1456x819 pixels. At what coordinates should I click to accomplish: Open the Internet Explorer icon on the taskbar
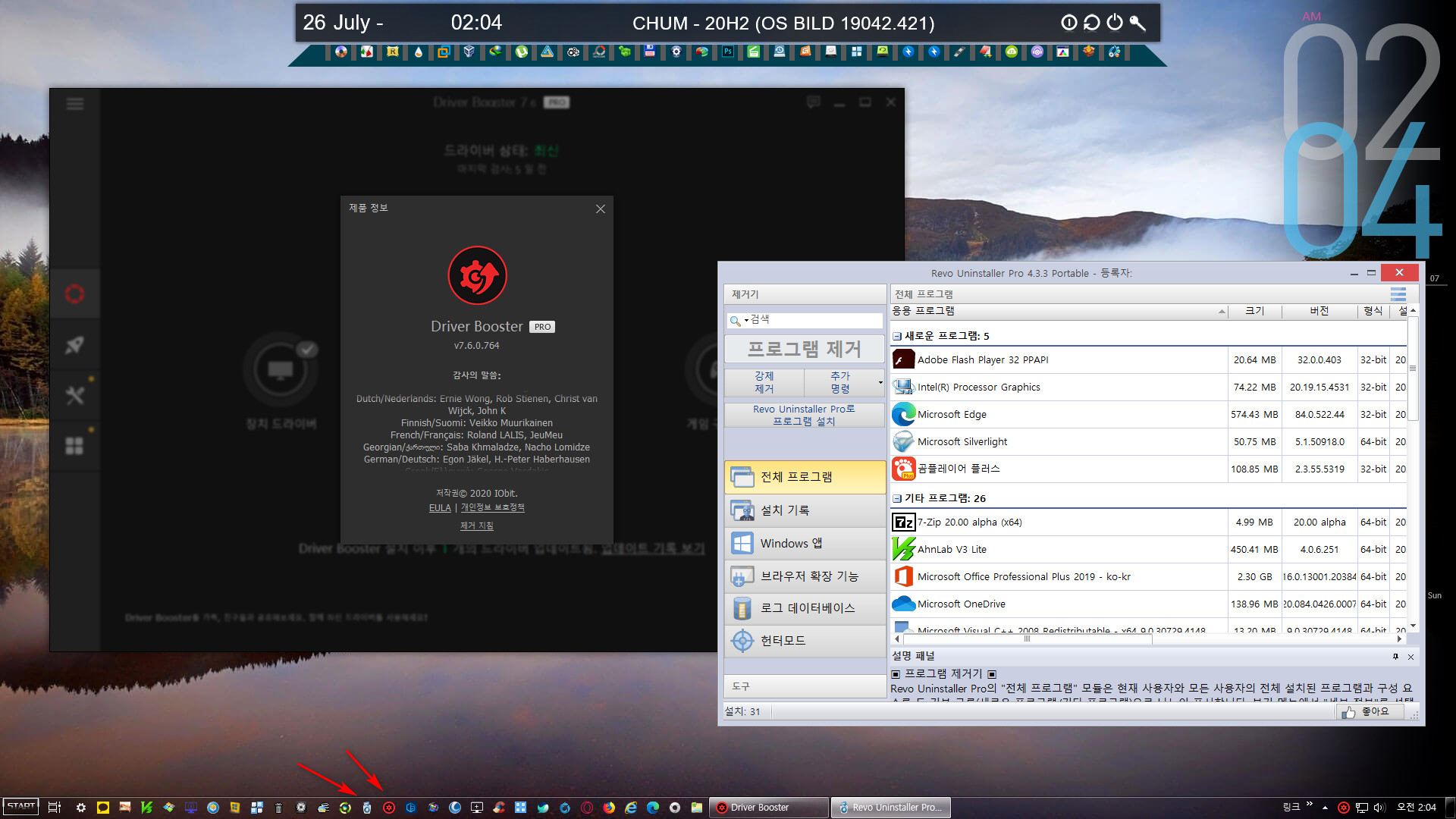(631, 808)
